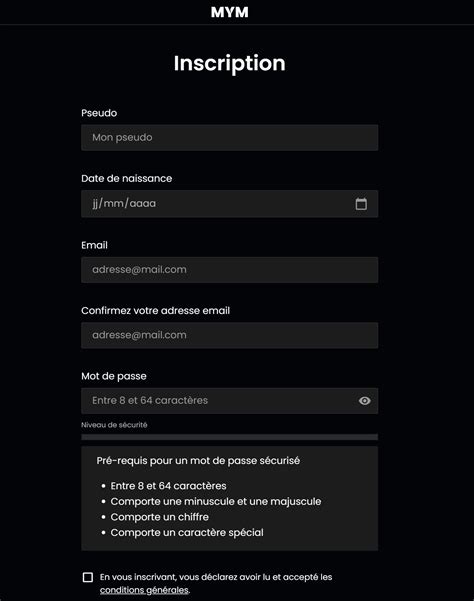
Task: Focus the Mon pseudo input field
Action: point(230,138)
